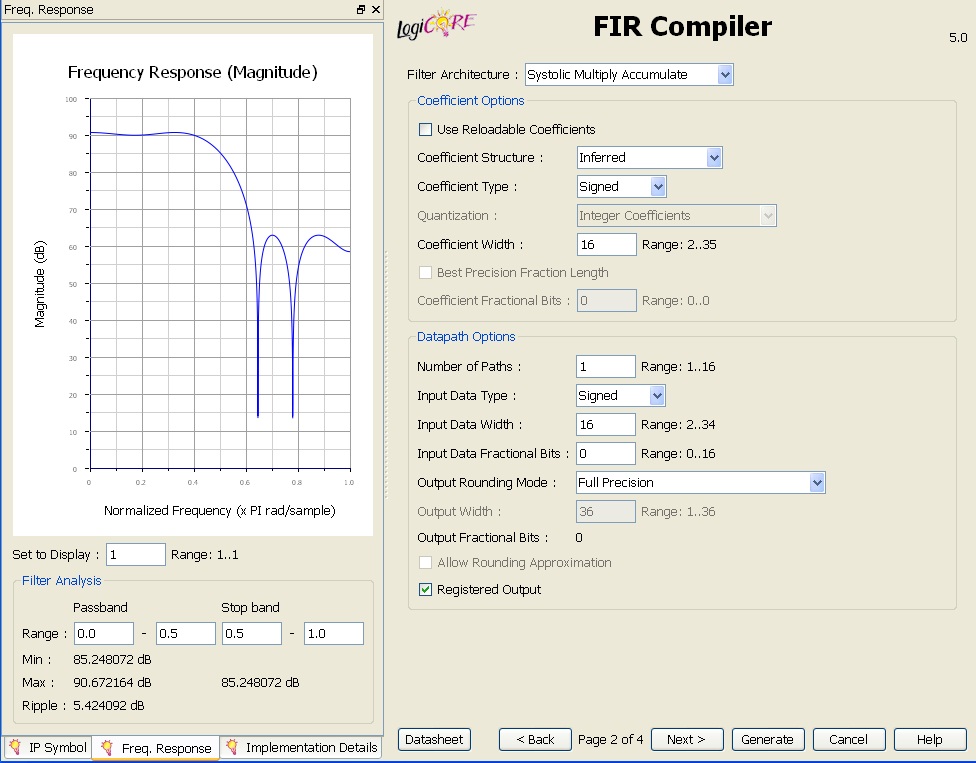
Task: Click the Passband range start field
Action: [x=104, y=634]
